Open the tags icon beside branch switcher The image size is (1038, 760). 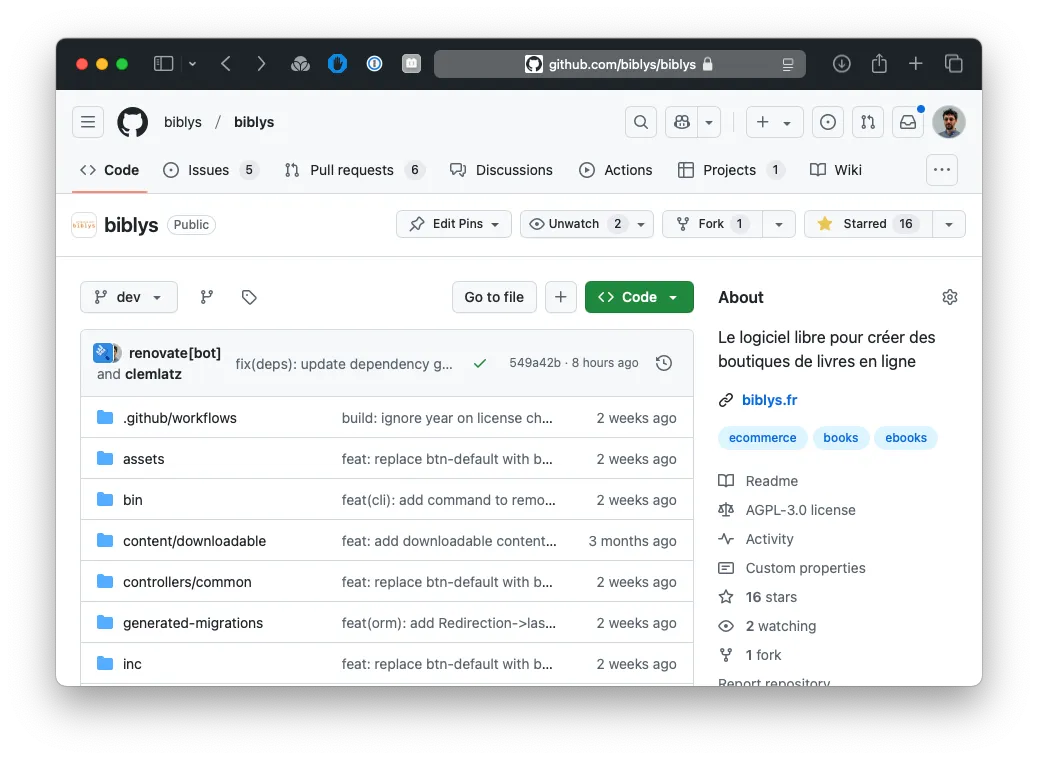(x=247, y=297)
